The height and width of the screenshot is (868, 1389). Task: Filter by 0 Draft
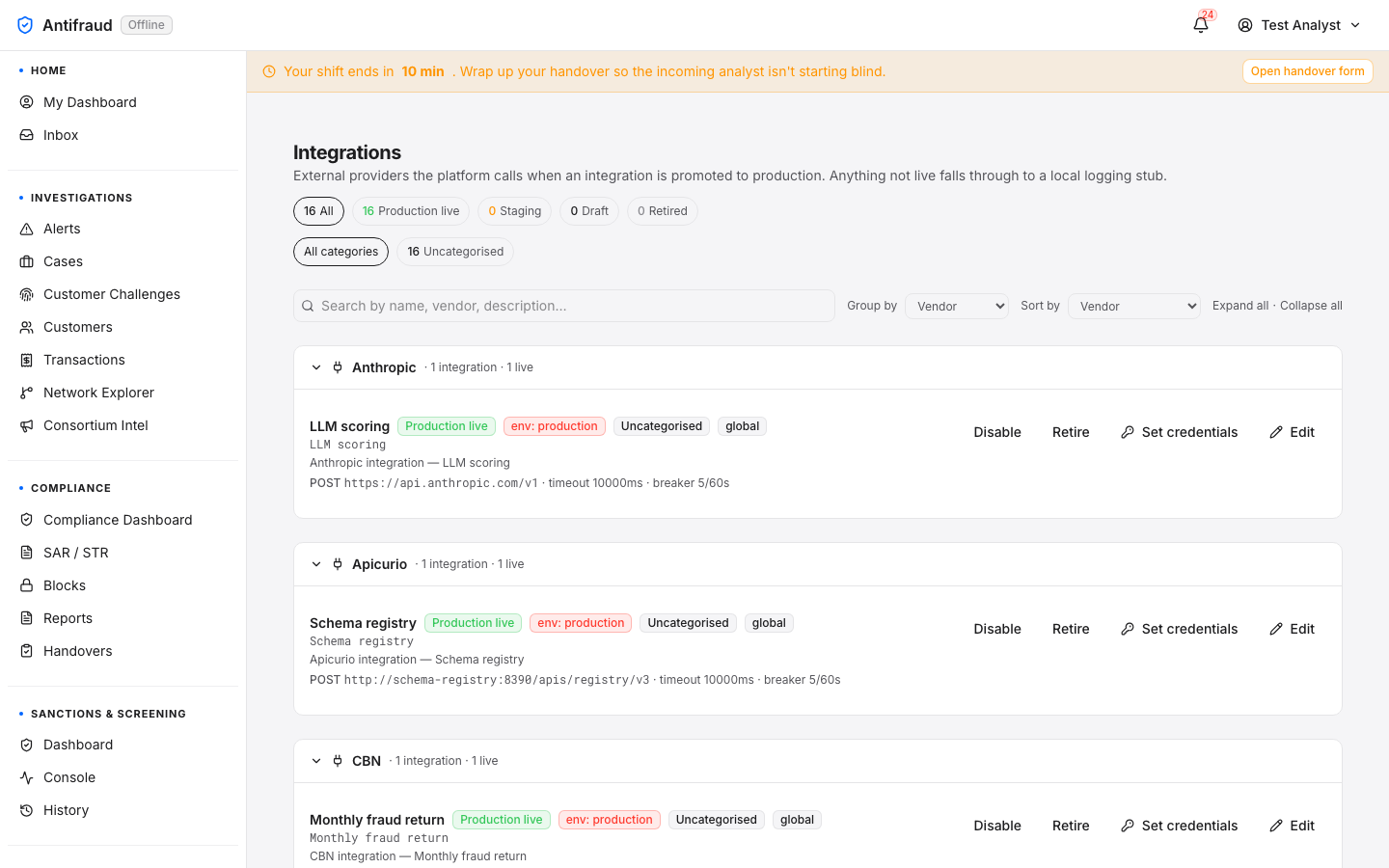[x=589, y=211]
